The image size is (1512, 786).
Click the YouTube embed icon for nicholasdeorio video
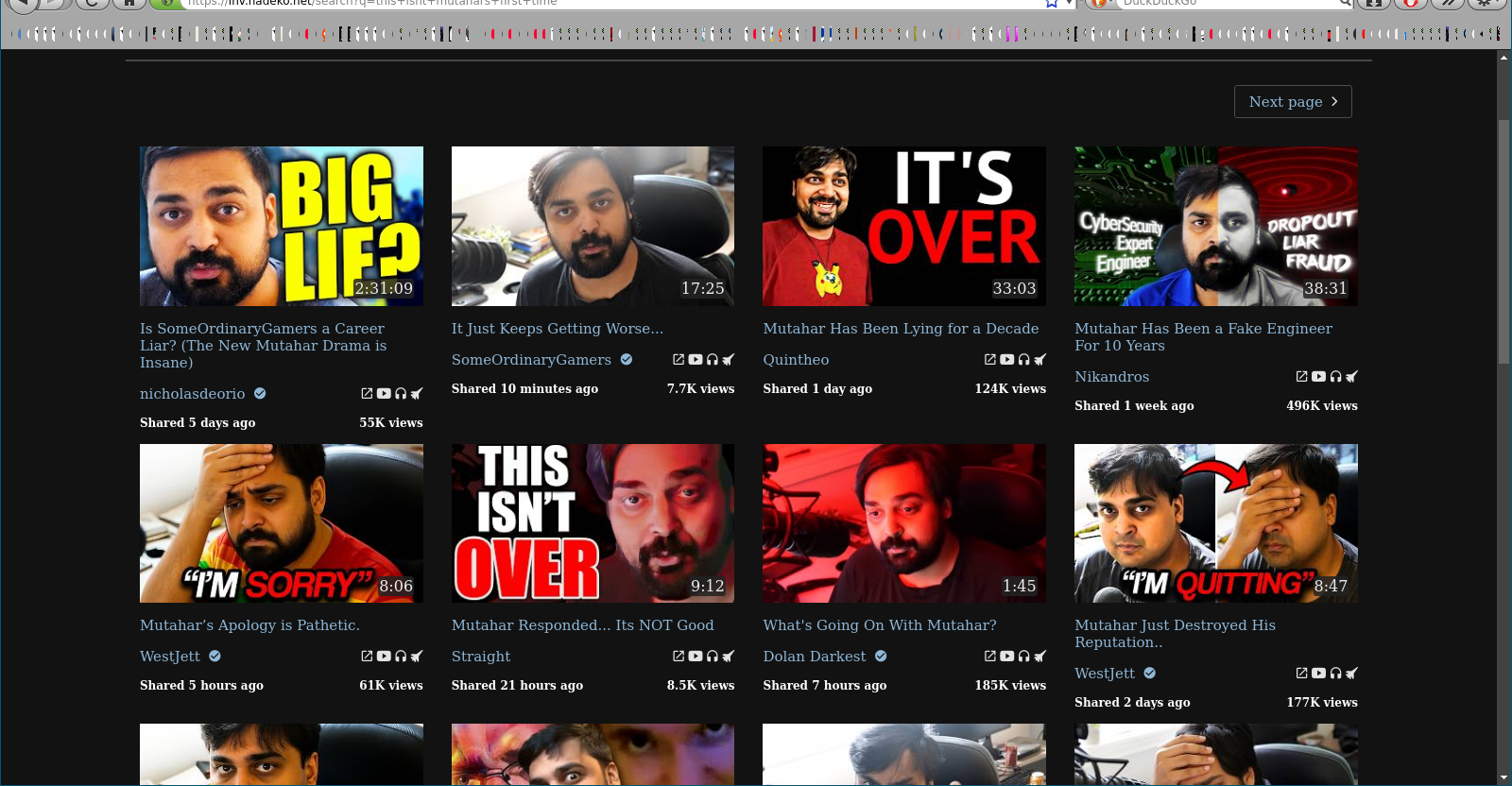tap(384, 394)
